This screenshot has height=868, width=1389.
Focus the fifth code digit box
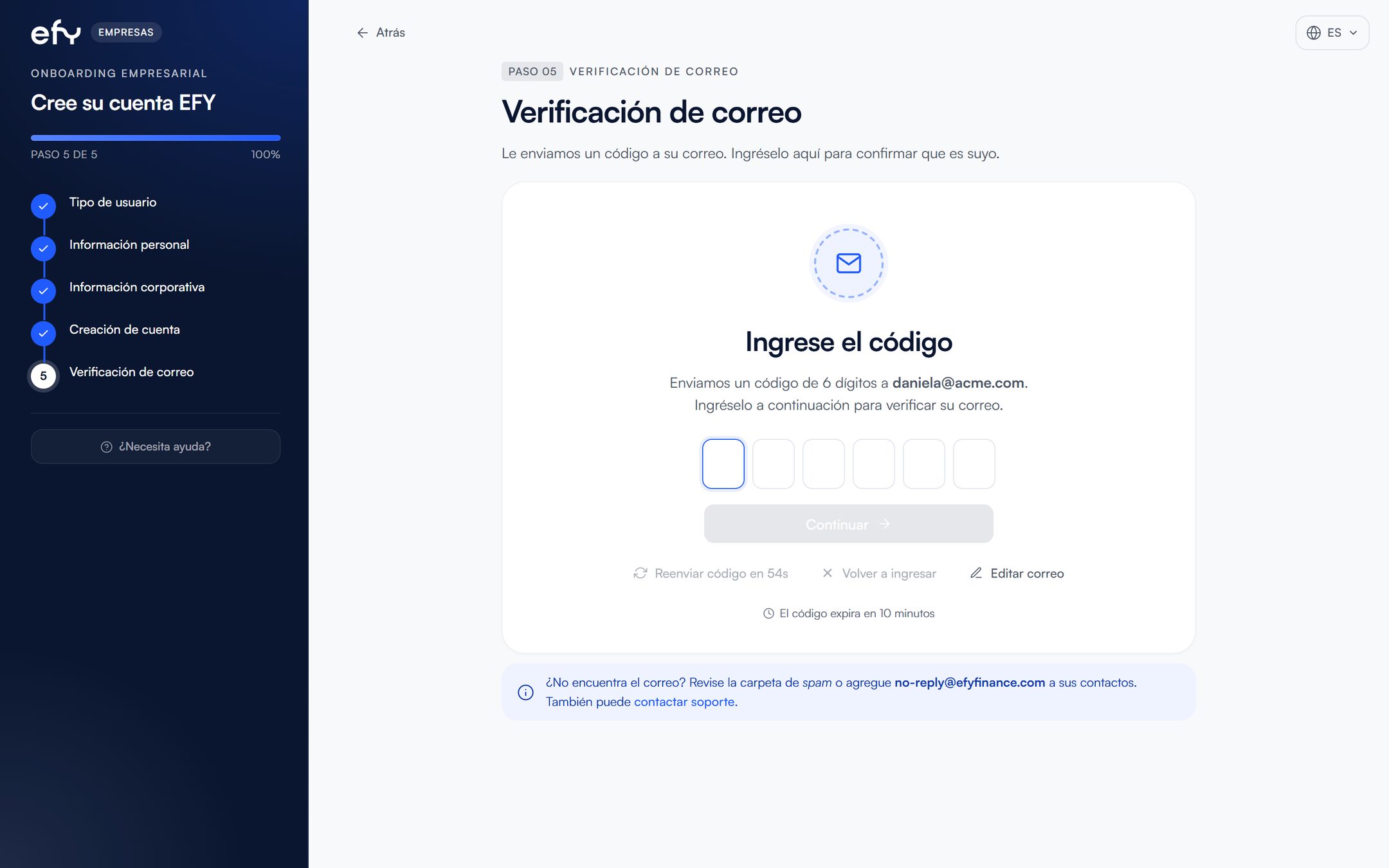coord(924,464)
